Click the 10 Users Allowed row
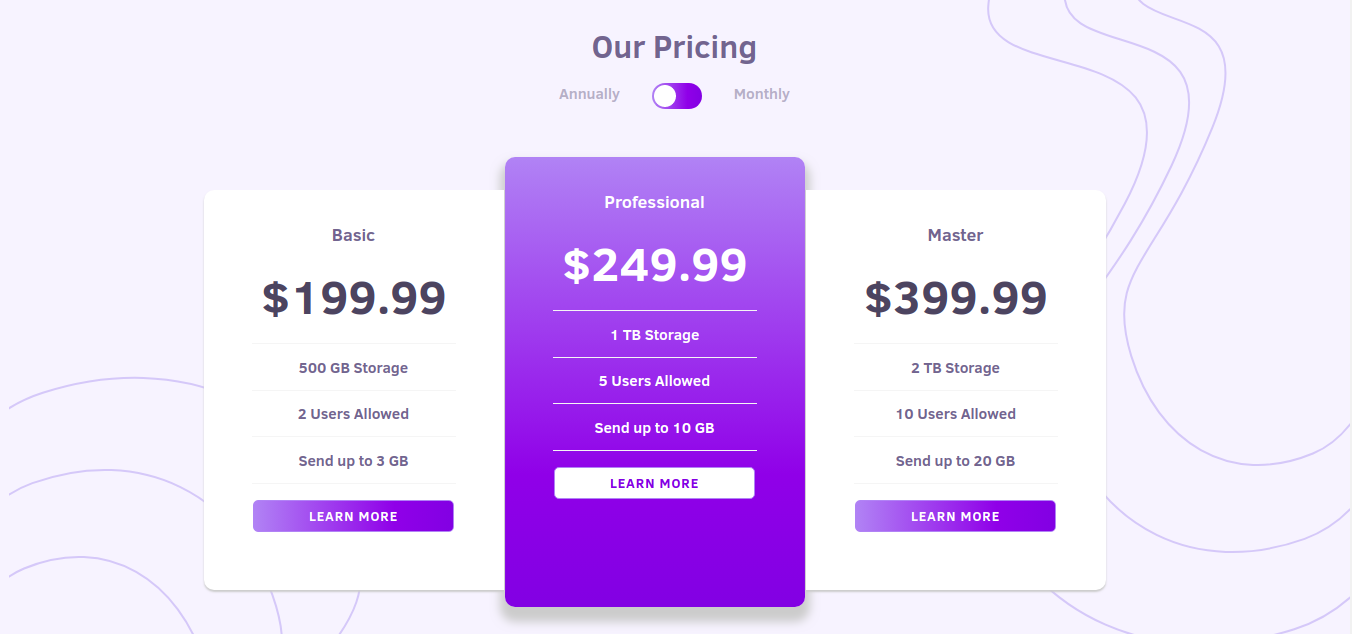1352x634 pixels. (956, 414)
